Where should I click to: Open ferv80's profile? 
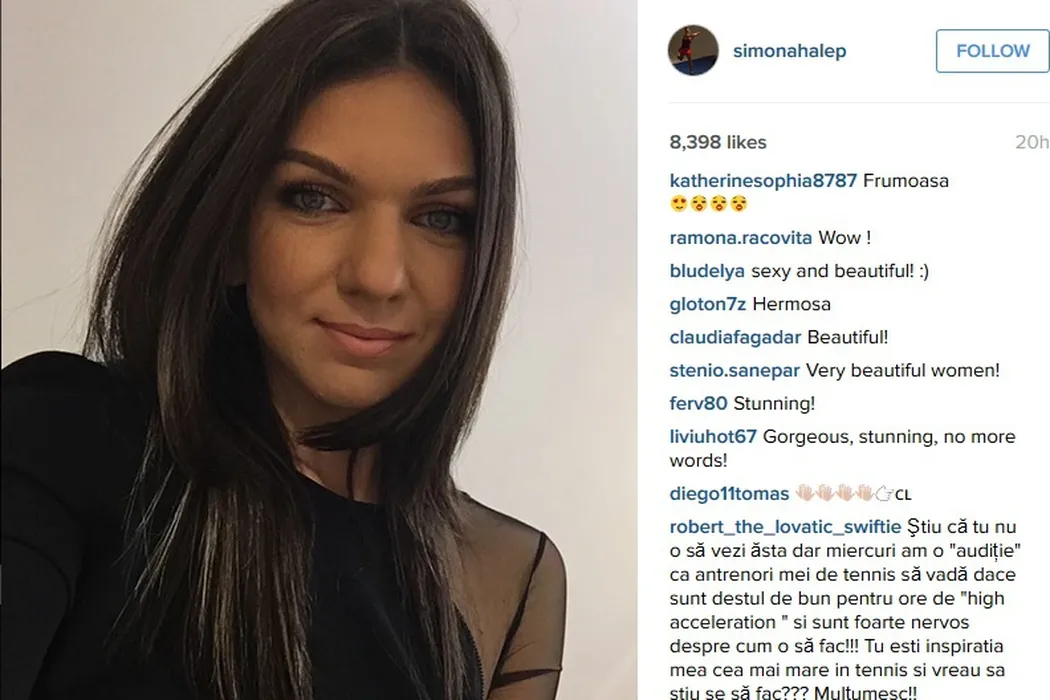(x=698, y=403)
